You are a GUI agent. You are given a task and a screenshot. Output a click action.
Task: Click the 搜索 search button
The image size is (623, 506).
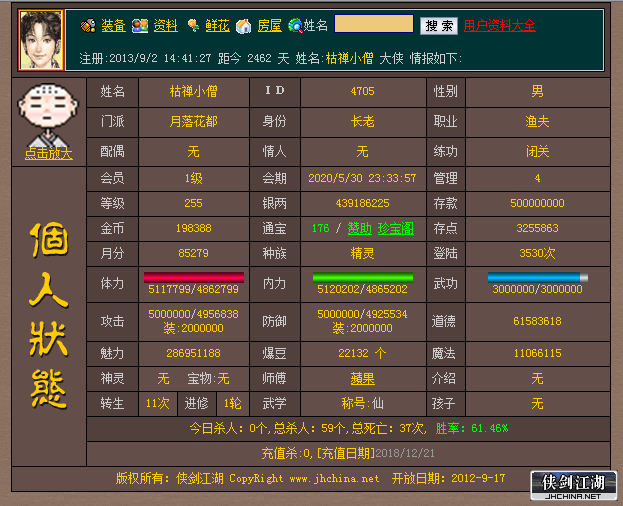[439, 26]
